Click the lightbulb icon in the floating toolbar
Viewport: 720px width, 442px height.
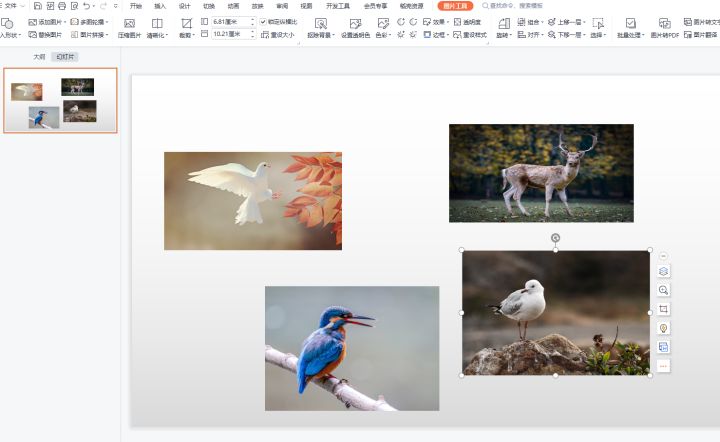[x=663, y=328]
